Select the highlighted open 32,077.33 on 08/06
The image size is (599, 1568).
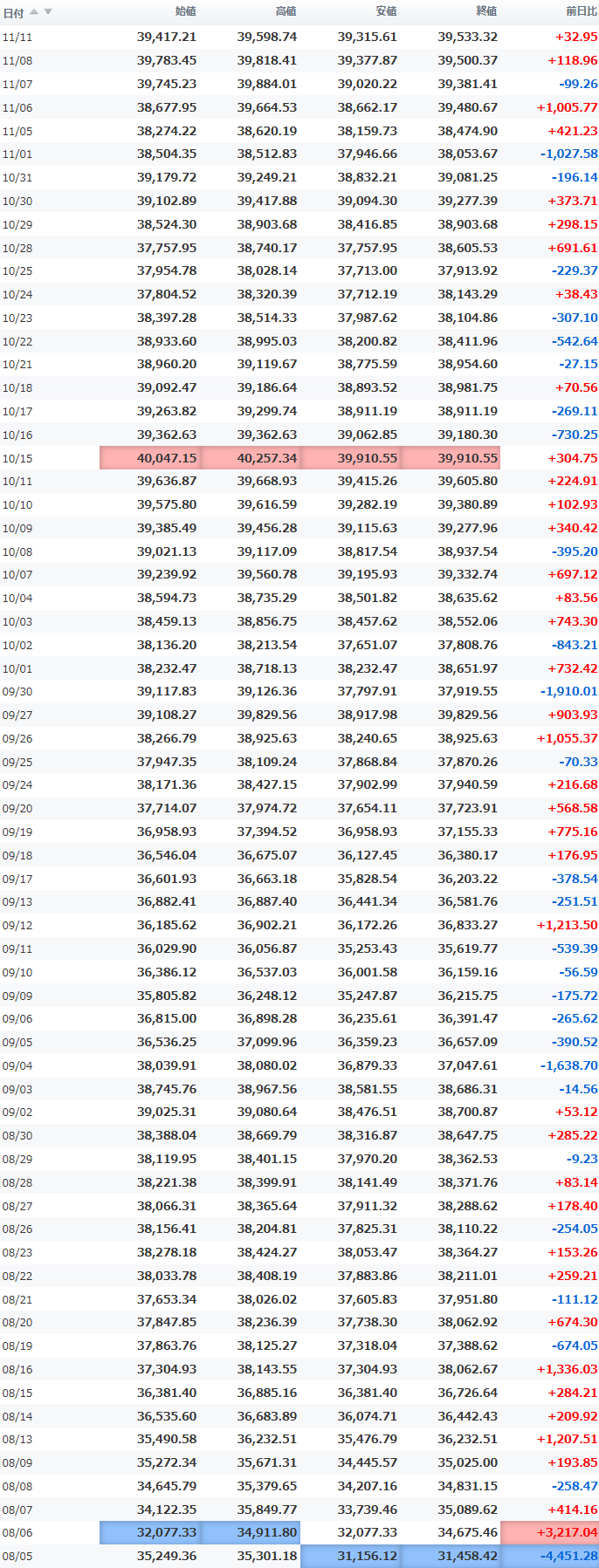150,1532
